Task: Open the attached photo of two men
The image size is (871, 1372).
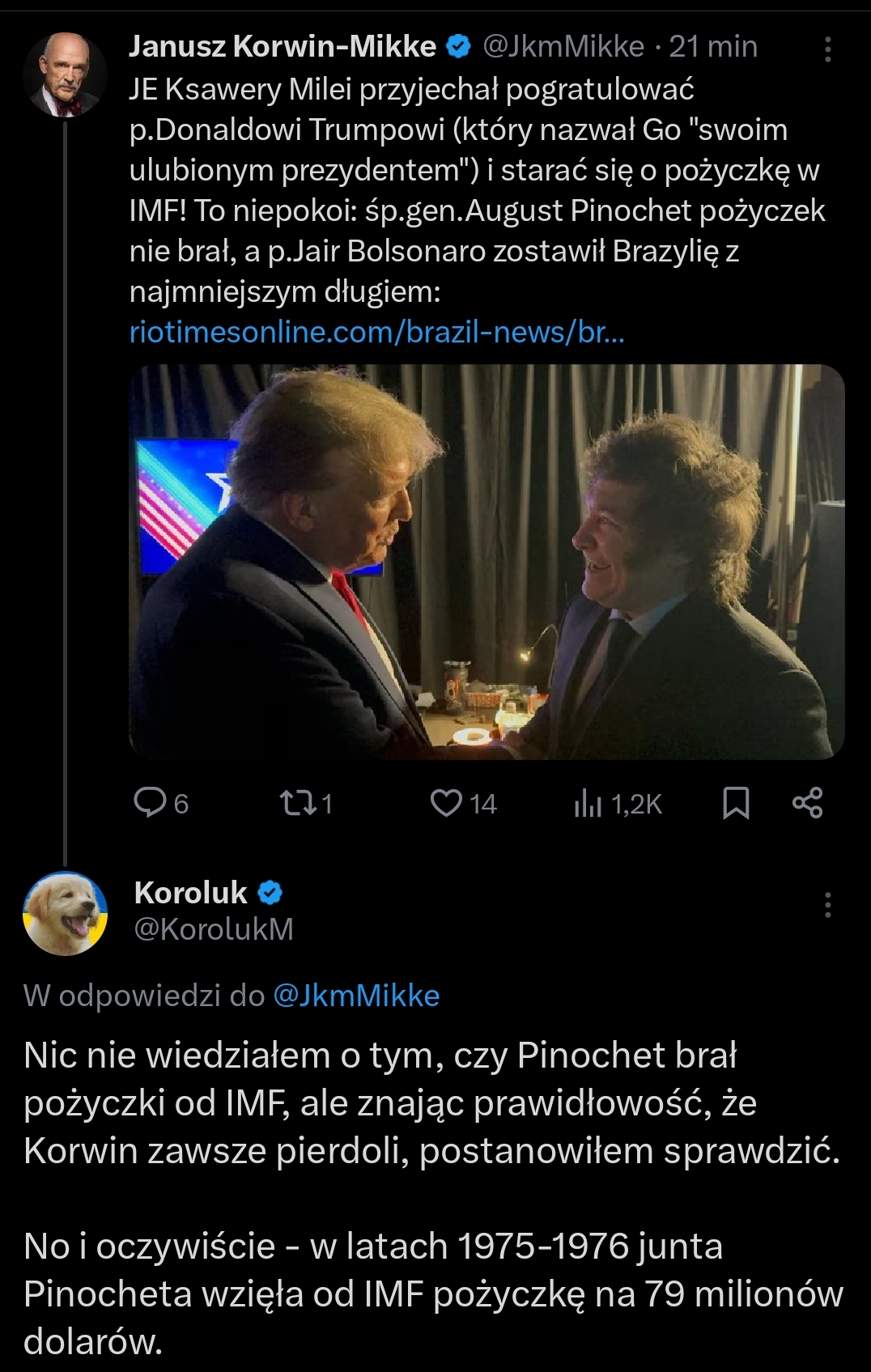Action: (486, 562)
